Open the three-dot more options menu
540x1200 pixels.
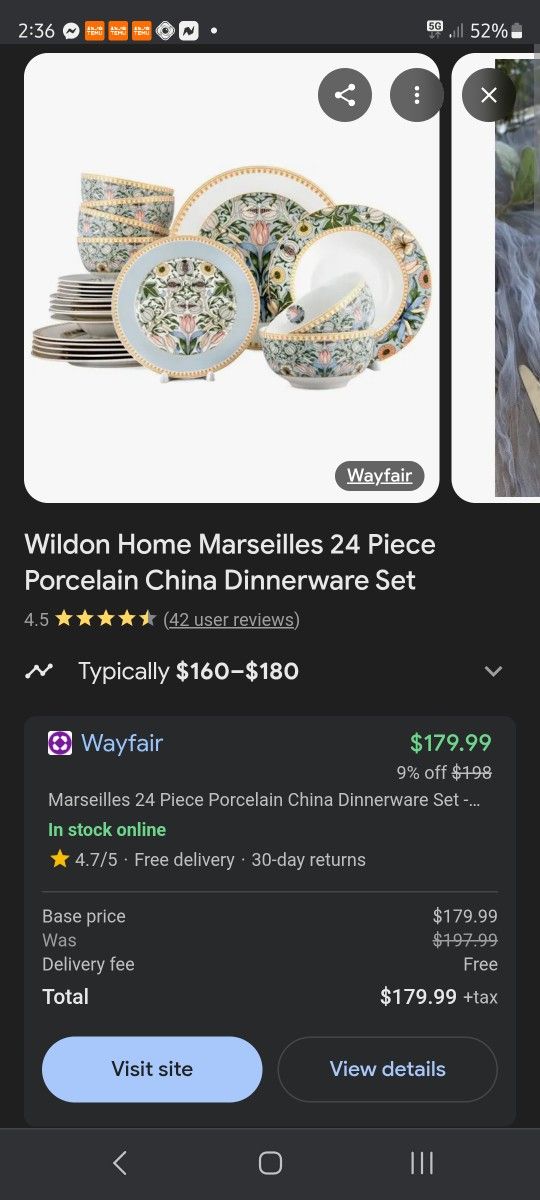417,95
